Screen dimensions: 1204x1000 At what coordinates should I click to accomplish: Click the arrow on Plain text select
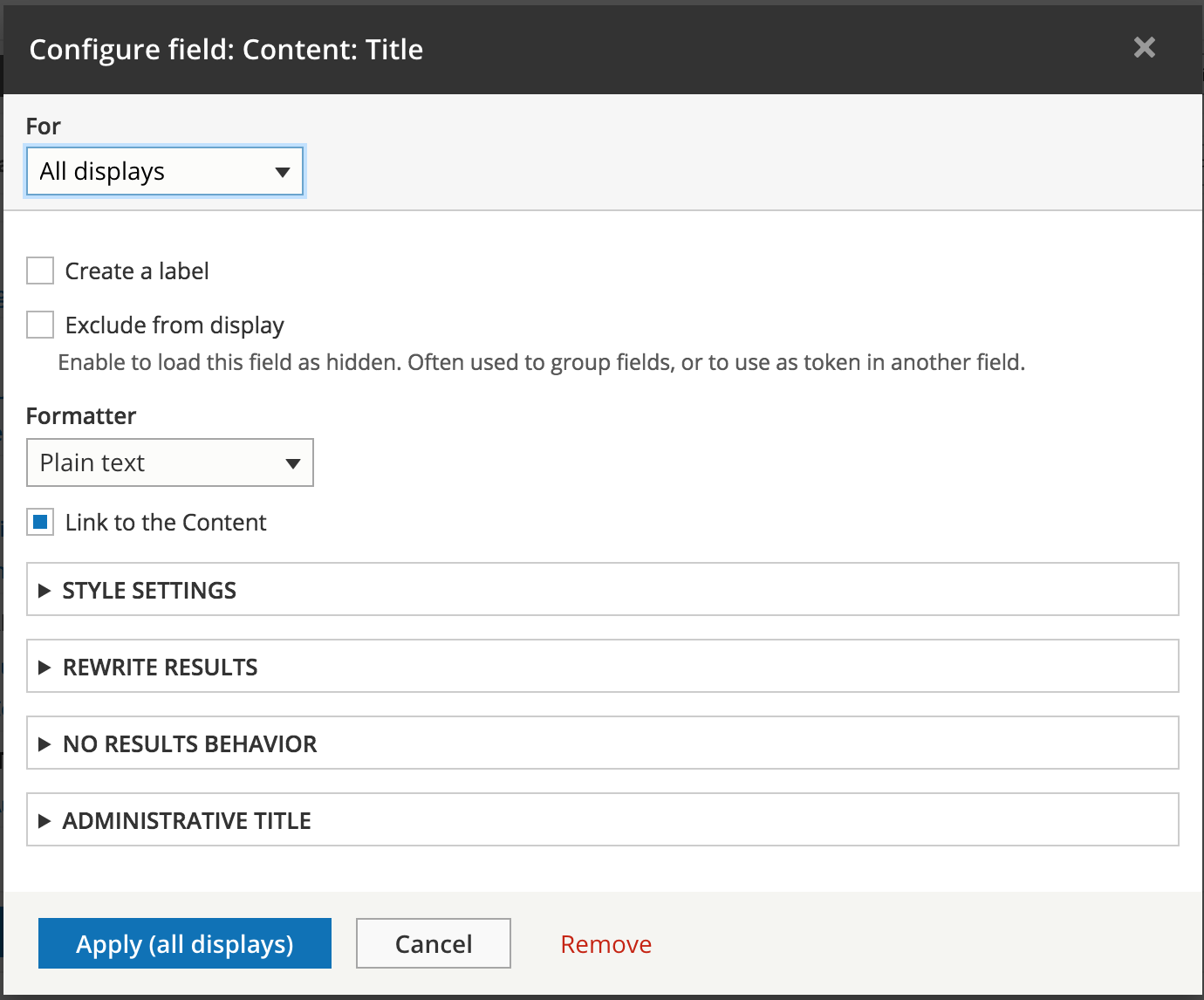point(293,463)
